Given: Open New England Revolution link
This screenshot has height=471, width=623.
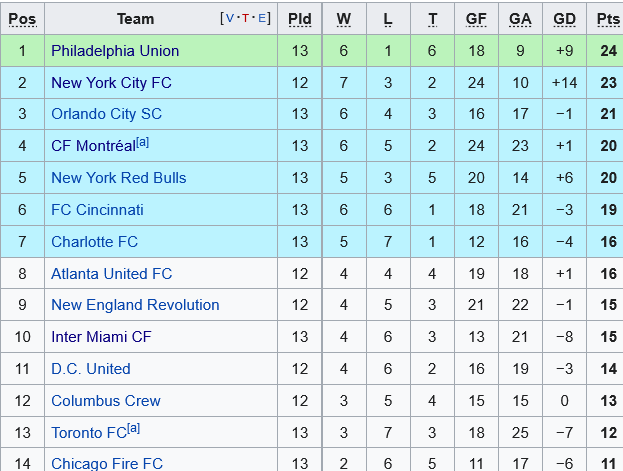Looking at the screenshot, I should tap(135, 305).
